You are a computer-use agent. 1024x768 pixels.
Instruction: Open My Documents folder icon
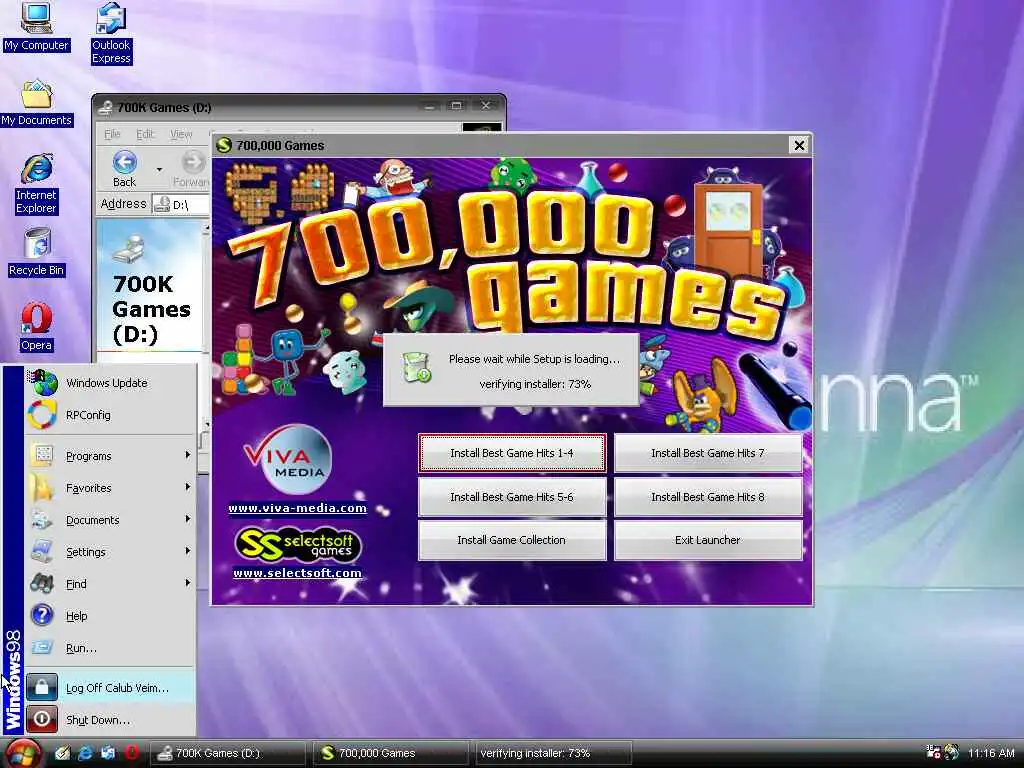(x=37, y=103)
